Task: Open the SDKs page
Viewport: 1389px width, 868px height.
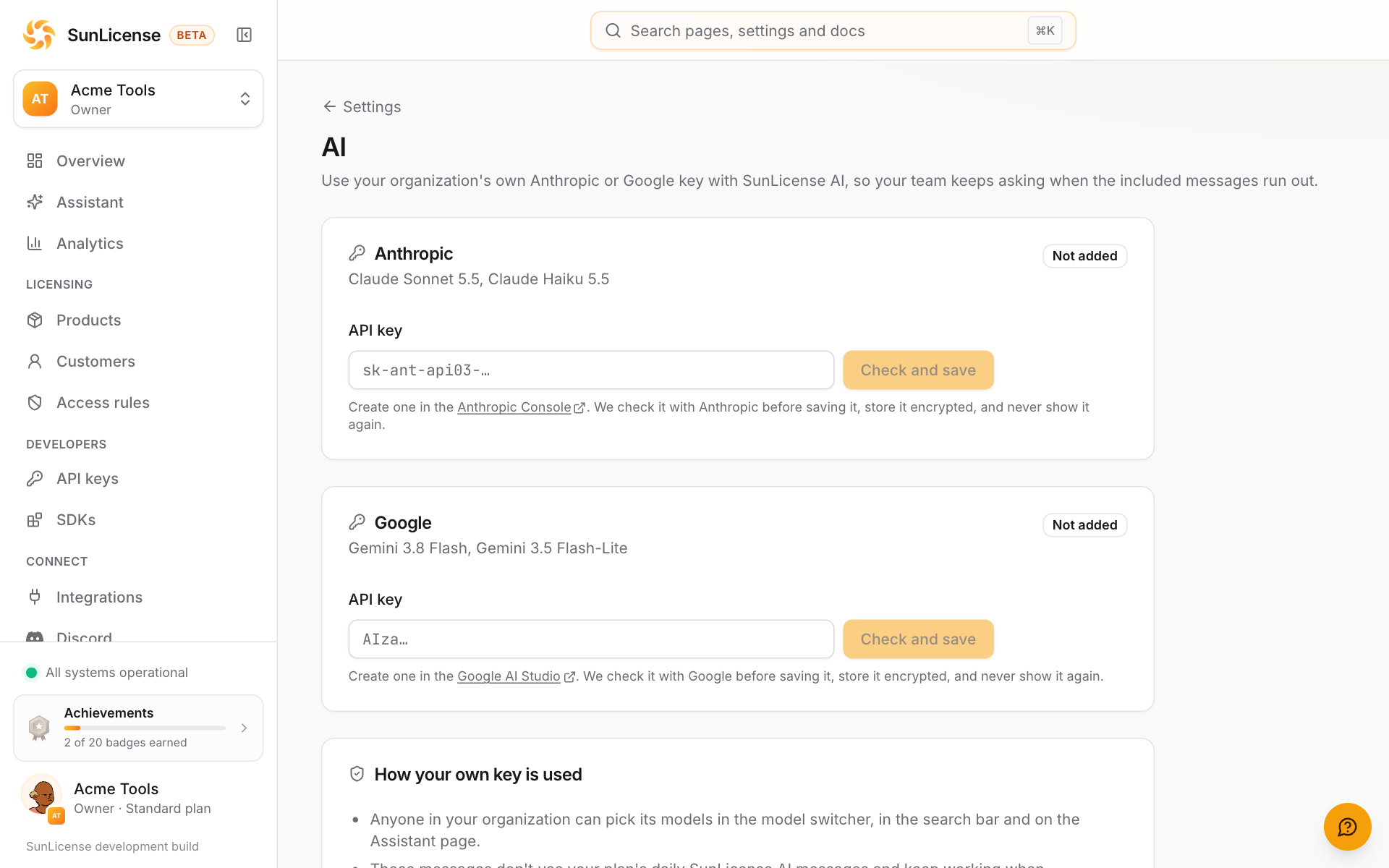Action: tap(138, 519)
